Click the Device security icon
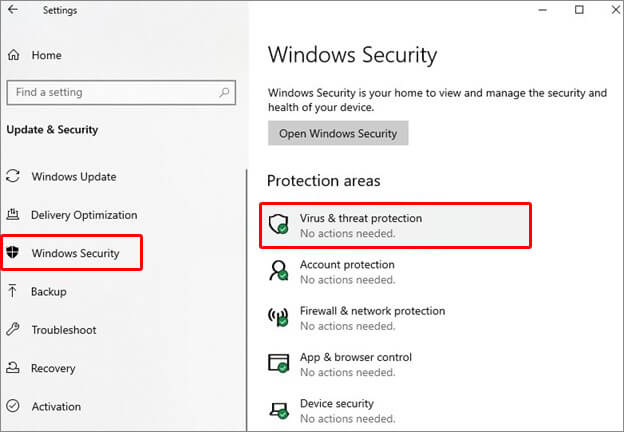This screenshot has height=432, width=624. coord(280,409)
